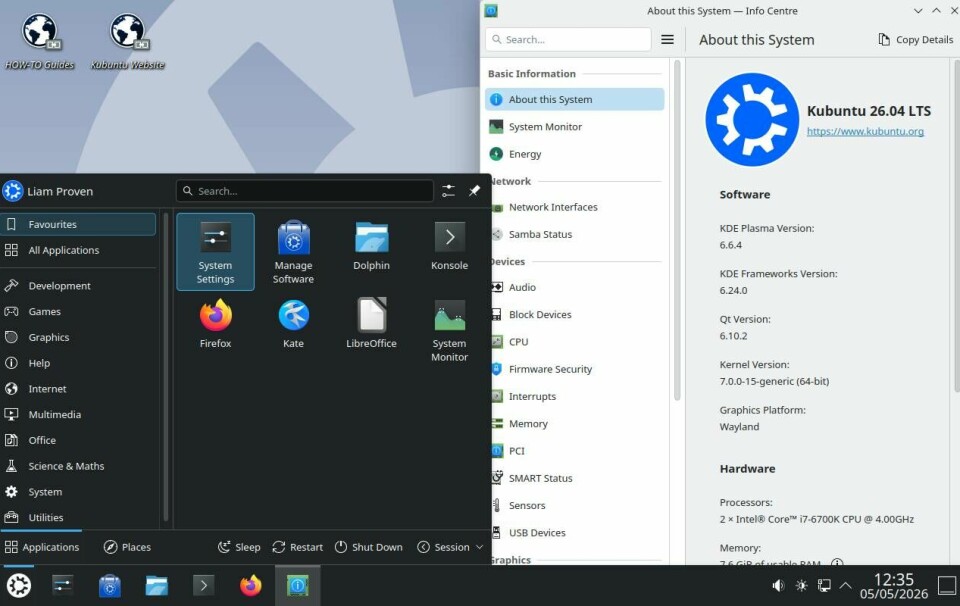960x606 pixels.
Task: Open the volume tray icon
Action: (x=778, y=586)
